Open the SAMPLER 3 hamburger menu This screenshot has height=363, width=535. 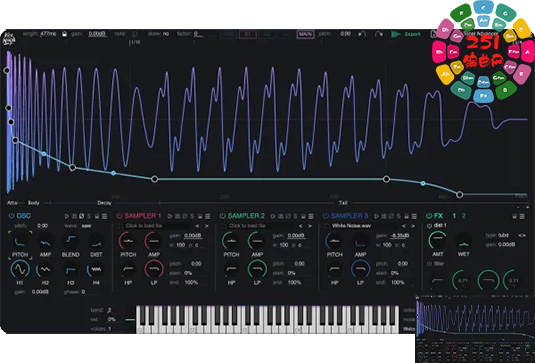[x=414, y=216]
